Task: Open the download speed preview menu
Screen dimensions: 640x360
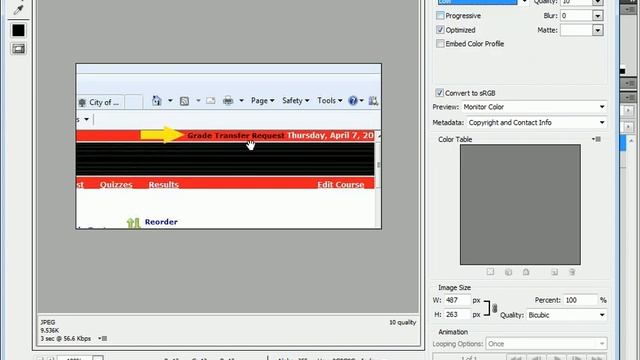Action: 103,338
